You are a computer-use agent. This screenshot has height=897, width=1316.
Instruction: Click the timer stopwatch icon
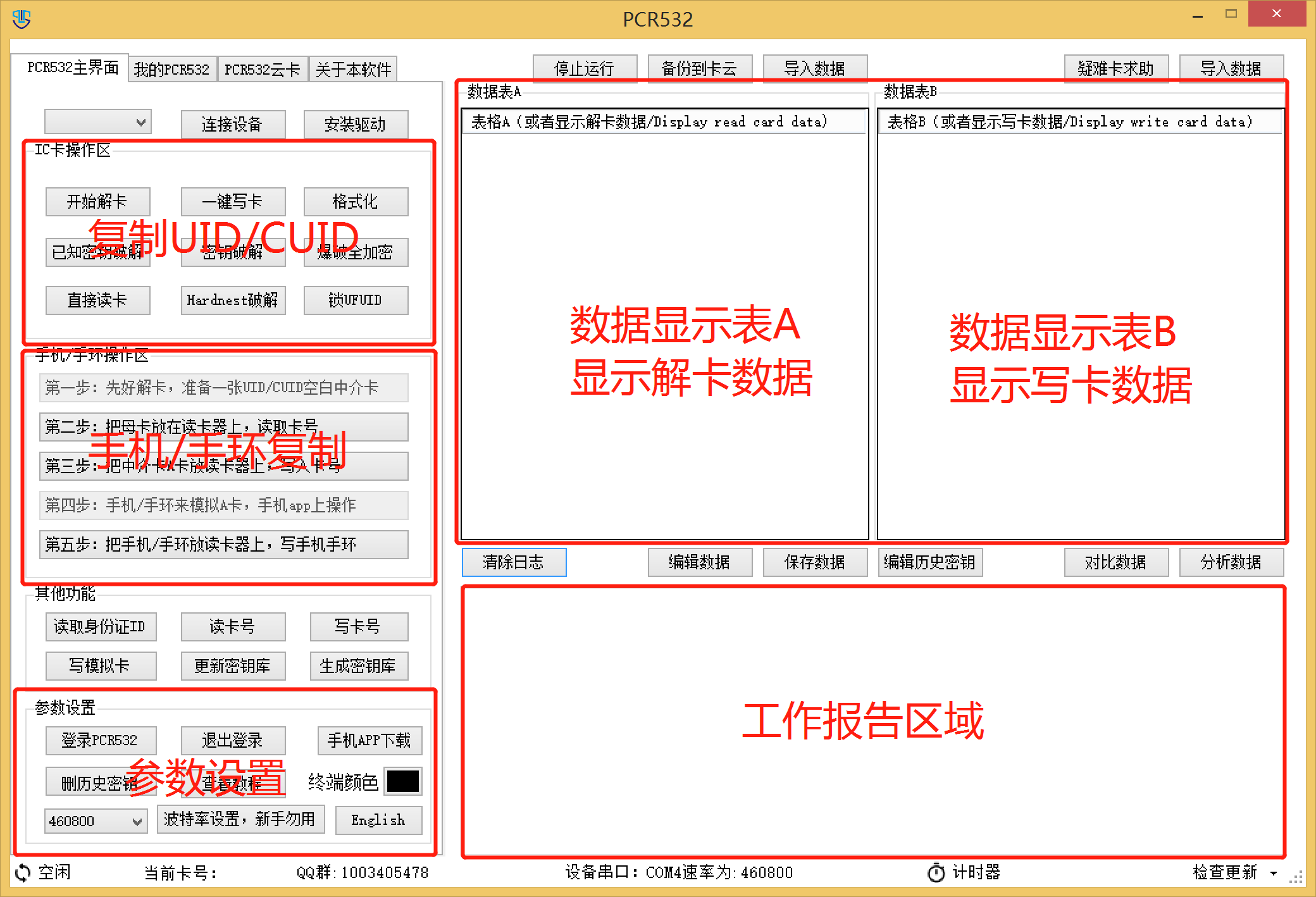[936, 872]
